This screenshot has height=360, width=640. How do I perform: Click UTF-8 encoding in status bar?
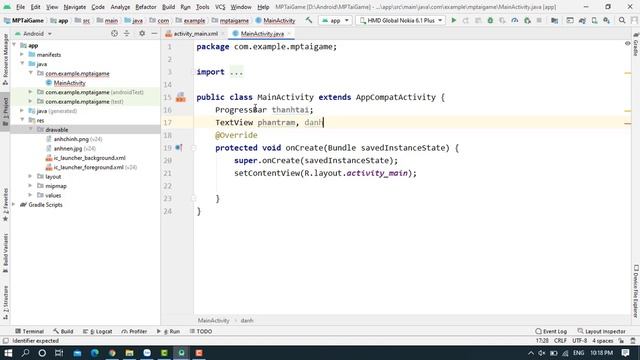coord(579,341)
